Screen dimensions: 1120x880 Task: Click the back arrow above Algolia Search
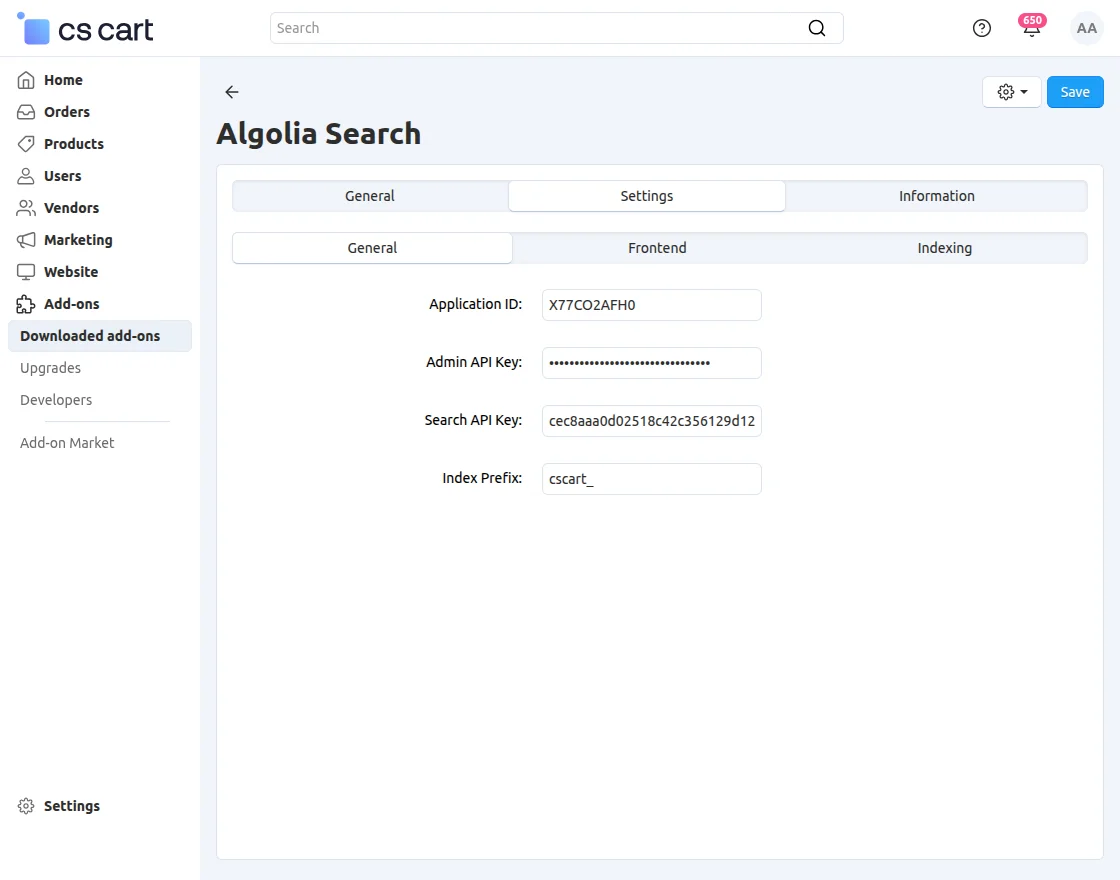tap(231, 91)
